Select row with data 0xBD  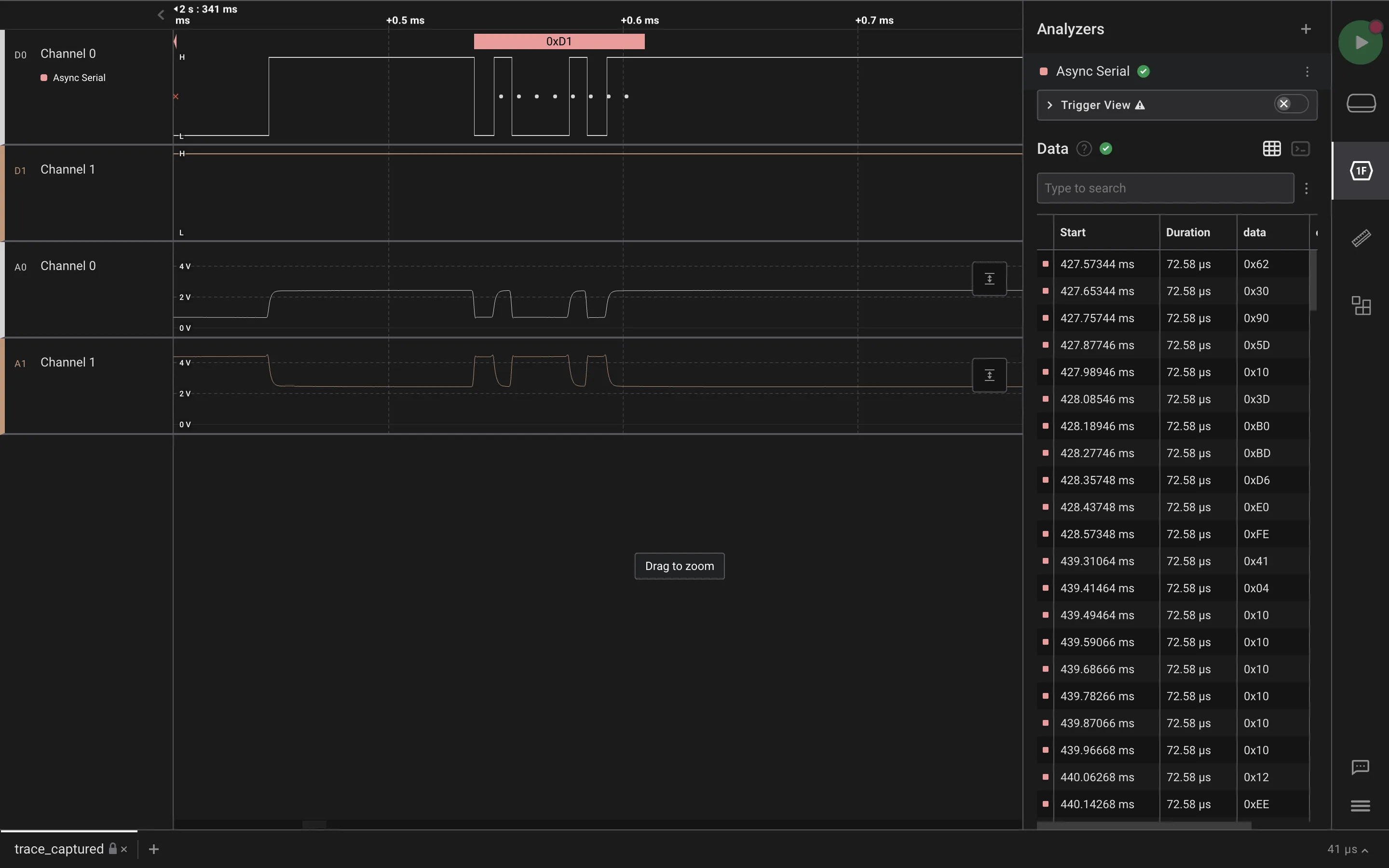(1172, 453)
